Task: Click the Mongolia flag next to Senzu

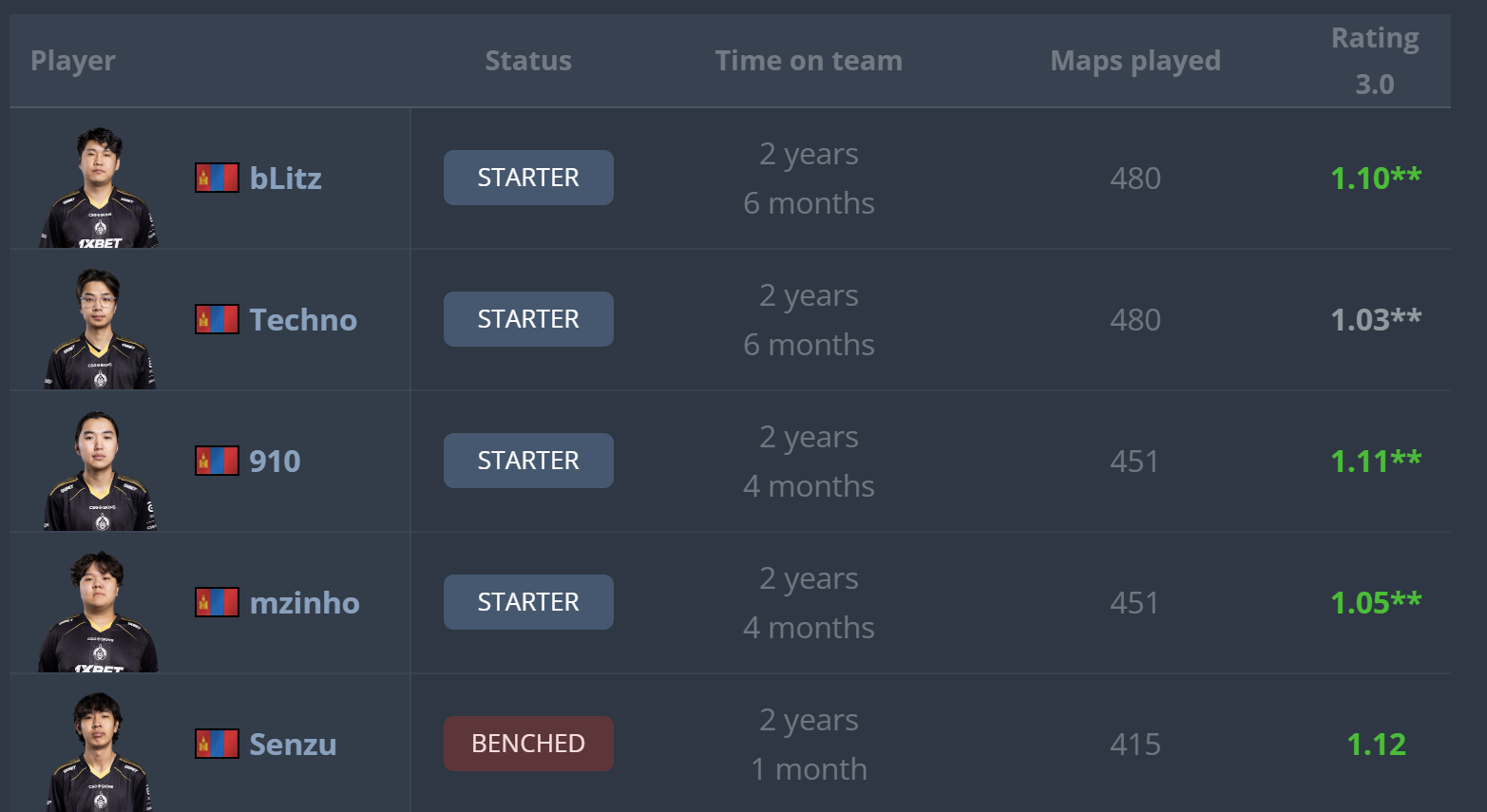Action: tap(217, 744)
